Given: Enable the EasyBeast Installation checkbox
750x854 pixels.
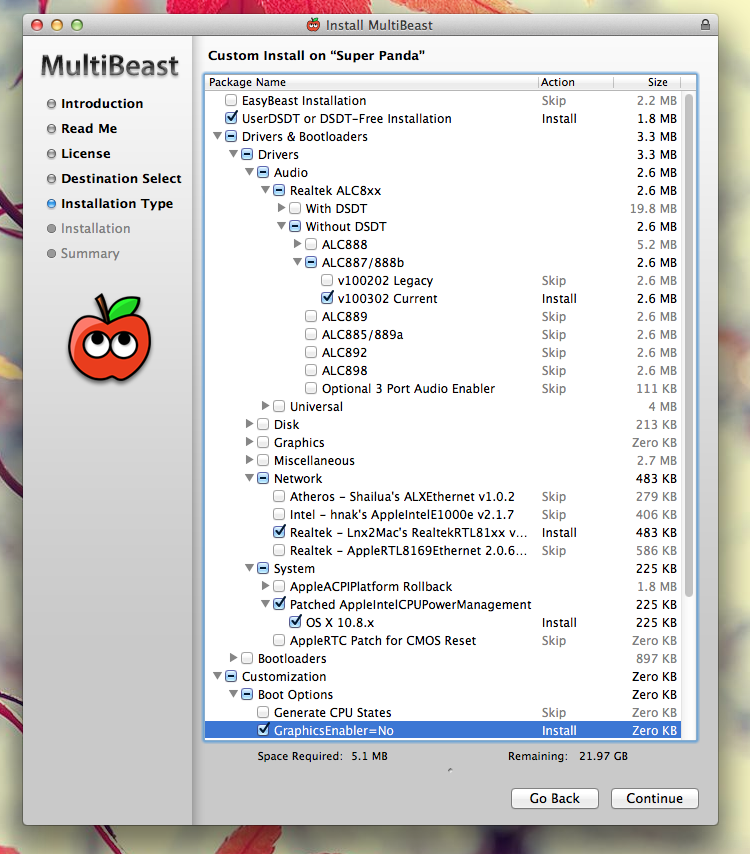Looking at the screenshot, I should (x=231, y=100).
